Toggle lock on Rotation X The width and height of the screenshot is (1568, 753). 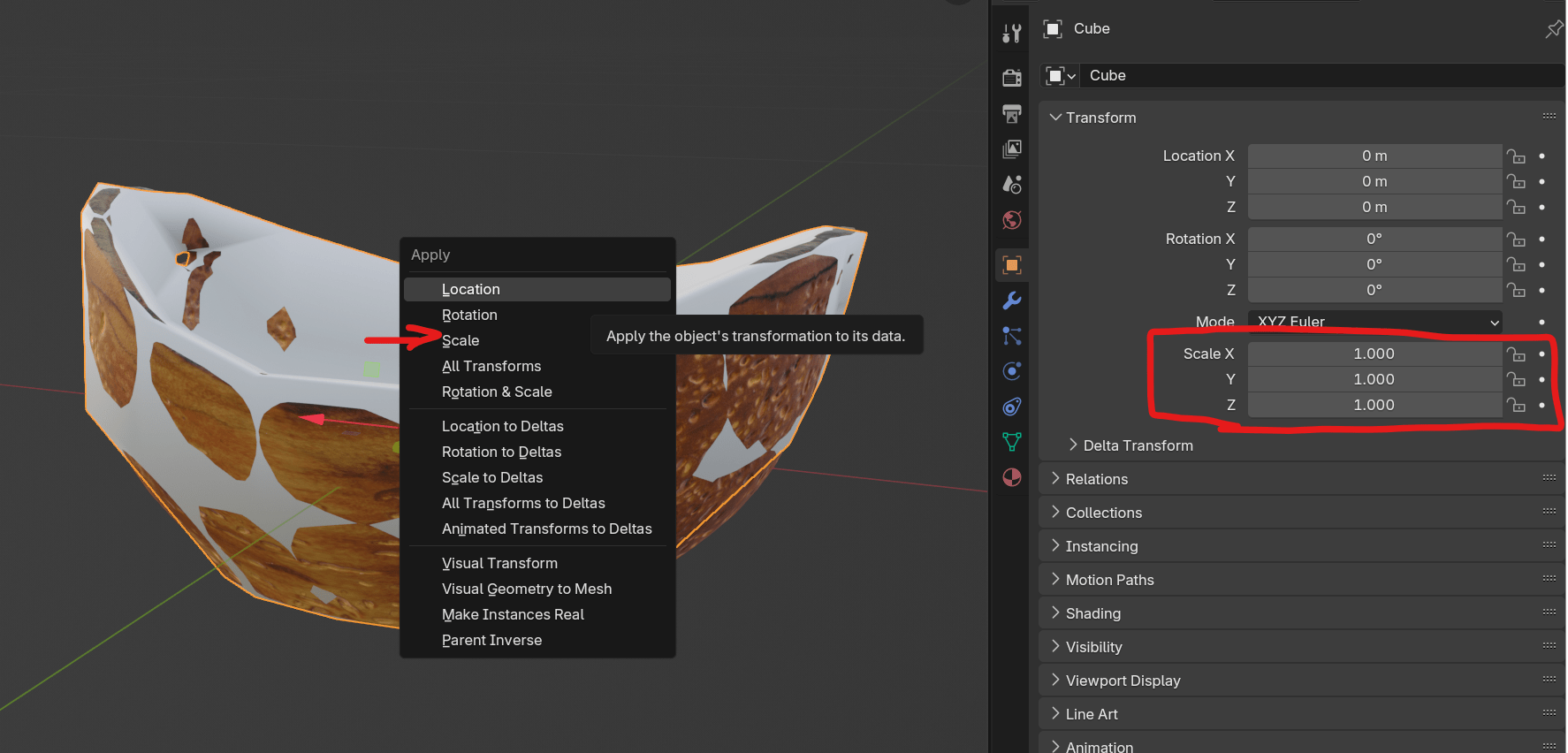[x=1516, y=240]
